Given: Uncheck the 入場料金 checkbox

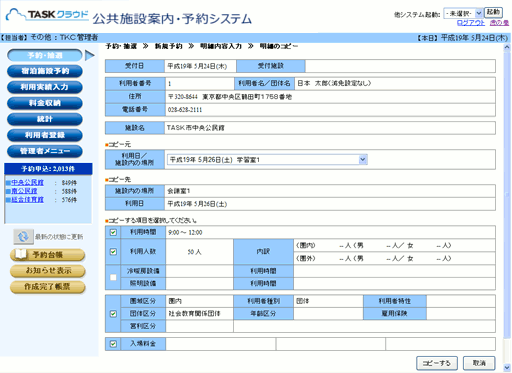Looking at the screenshot, I should click(x=113, y=344).
